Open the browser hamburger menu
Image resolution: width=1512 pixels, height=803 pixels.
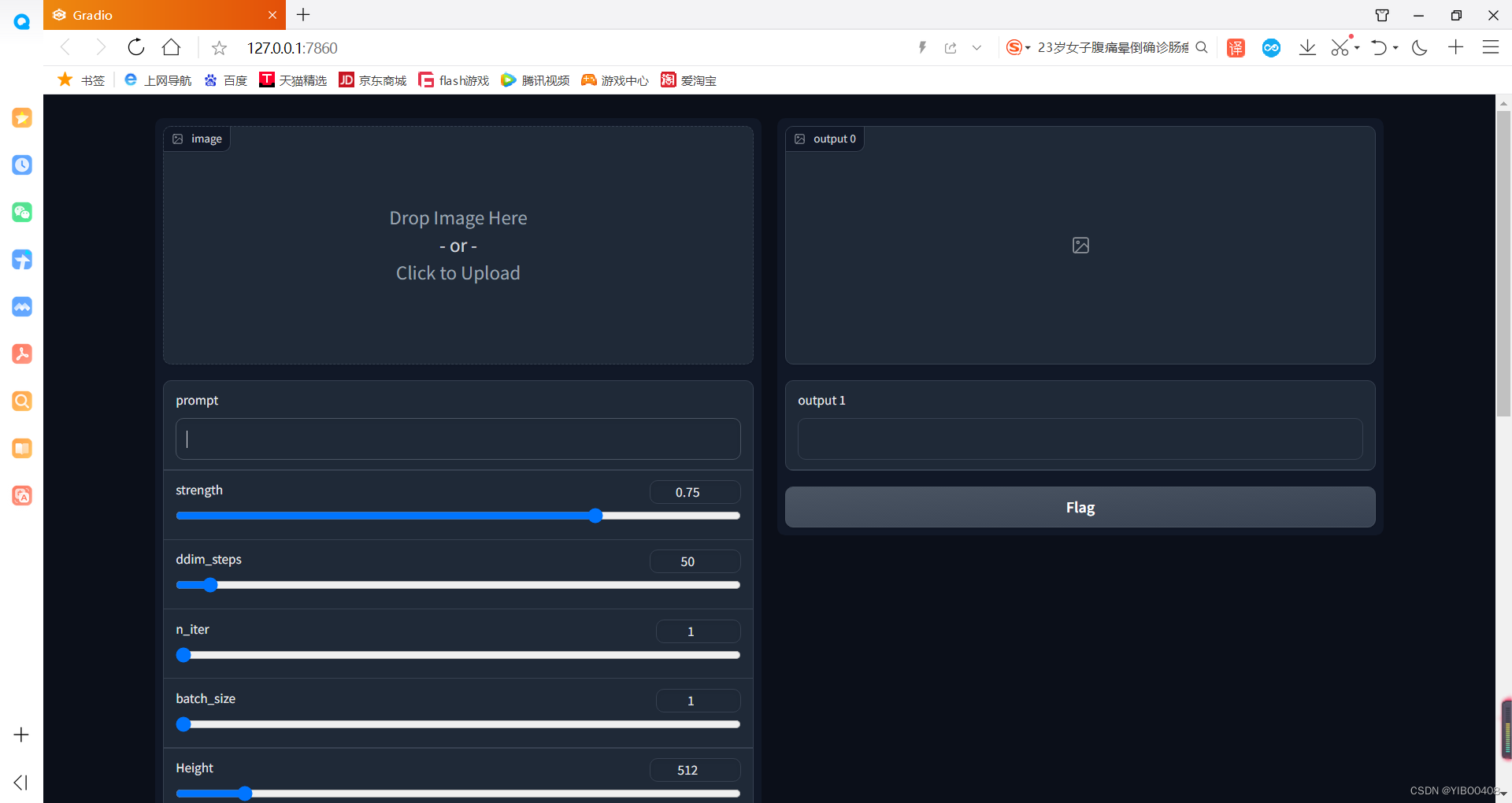1490,48
